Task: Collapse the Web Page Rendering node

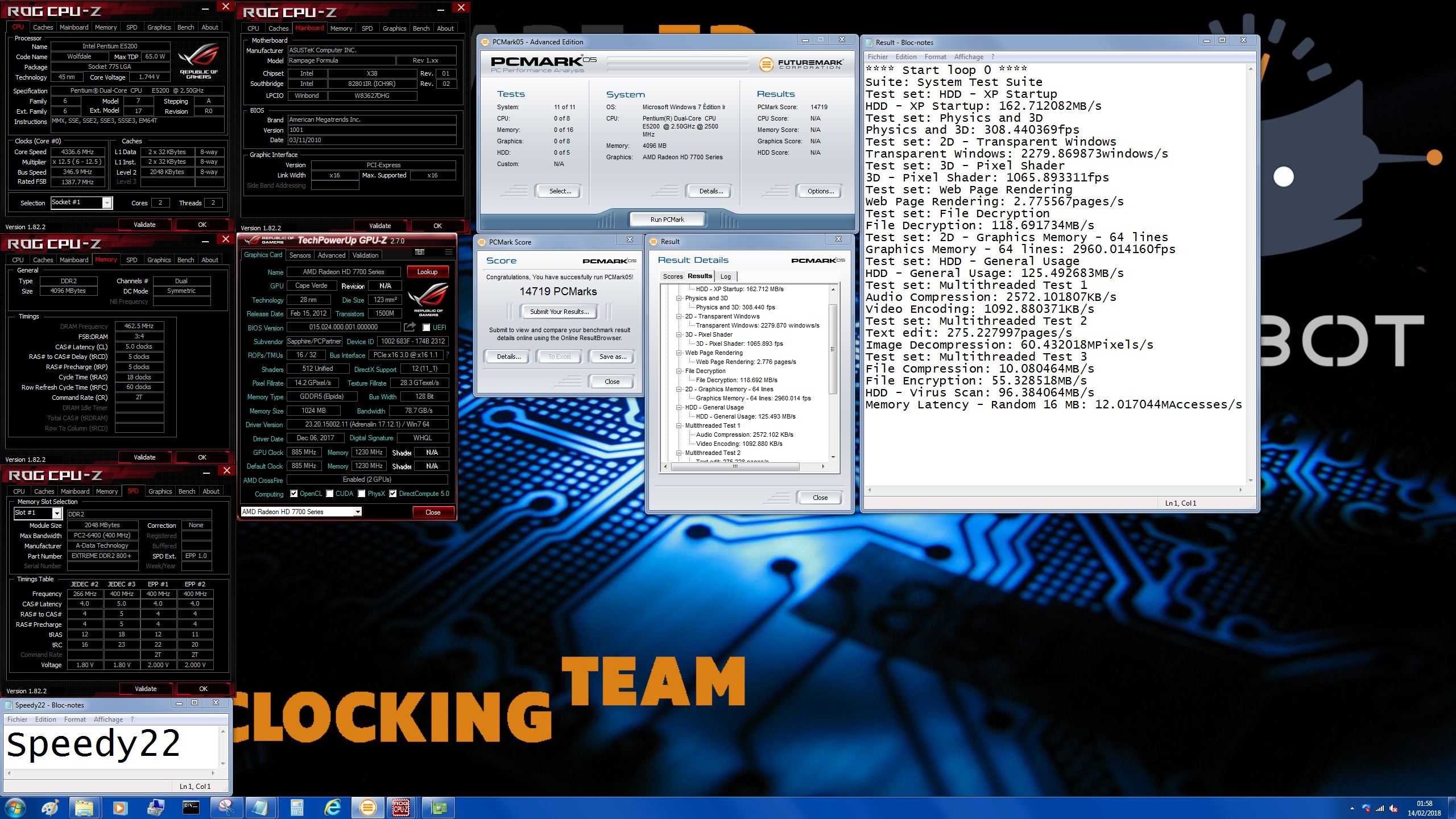Action: [679, 353]
